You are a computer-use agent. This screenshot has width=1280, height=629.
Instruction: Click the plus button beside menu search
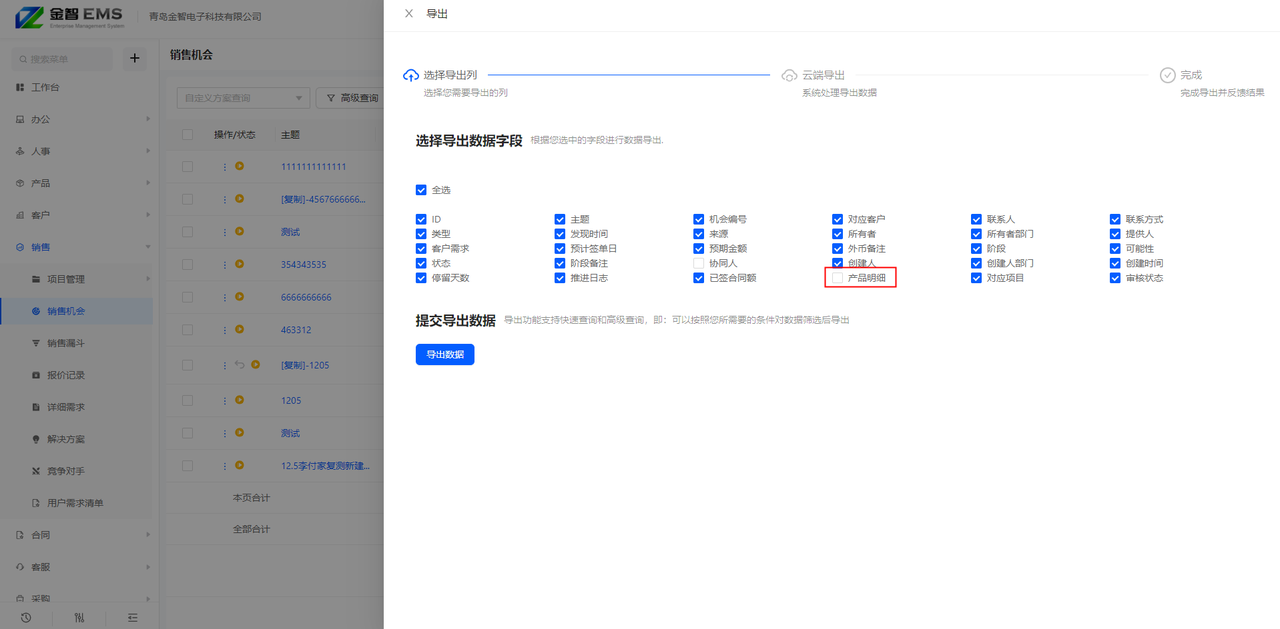click(134, 59)
